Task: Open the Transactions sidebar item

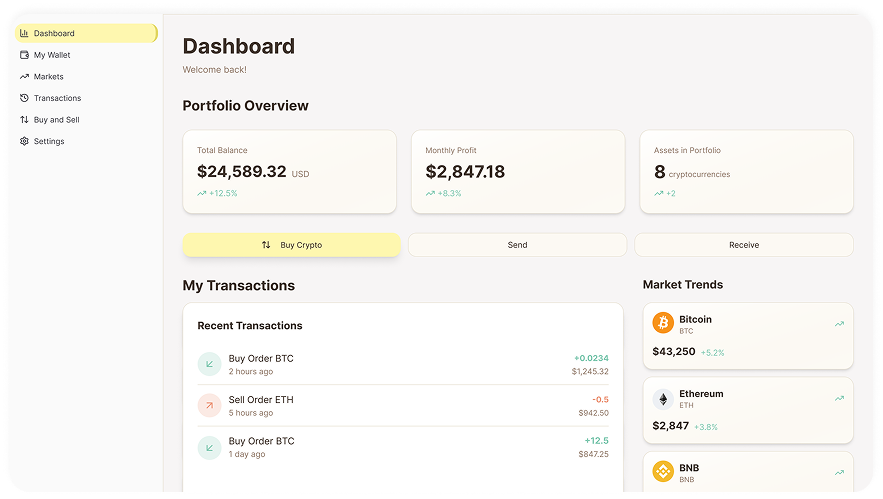Action: click(x=57, y=98)
